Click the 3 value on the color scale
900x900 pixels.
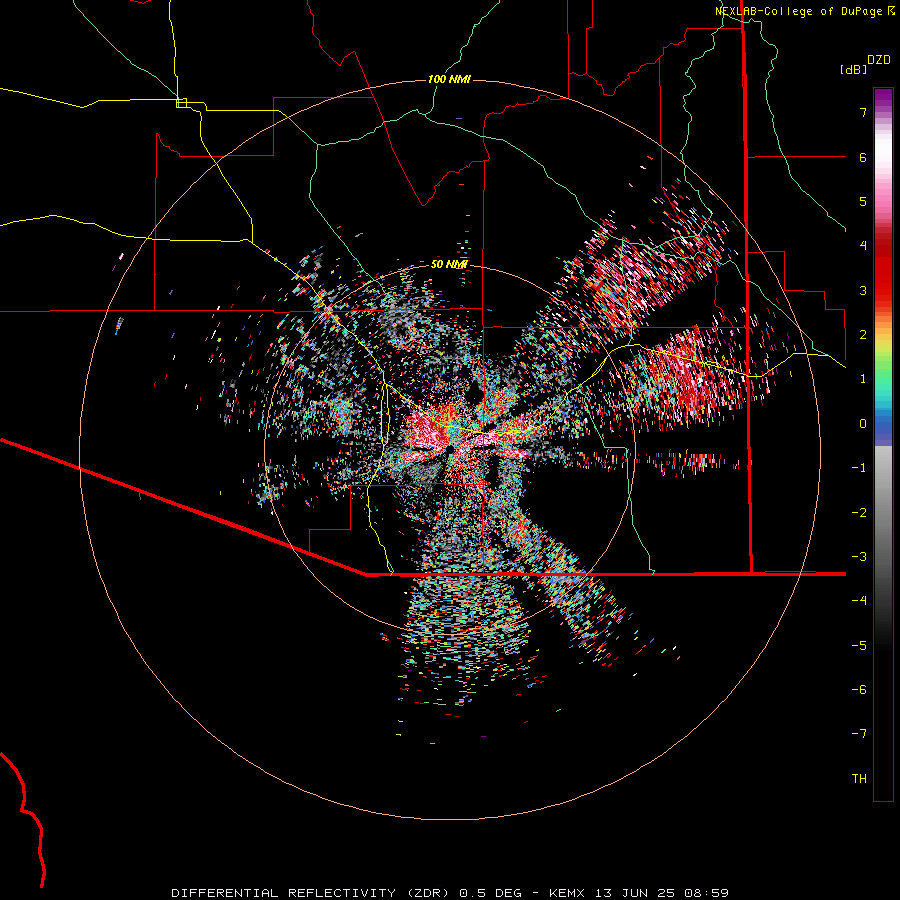click(x=863, y=290)
